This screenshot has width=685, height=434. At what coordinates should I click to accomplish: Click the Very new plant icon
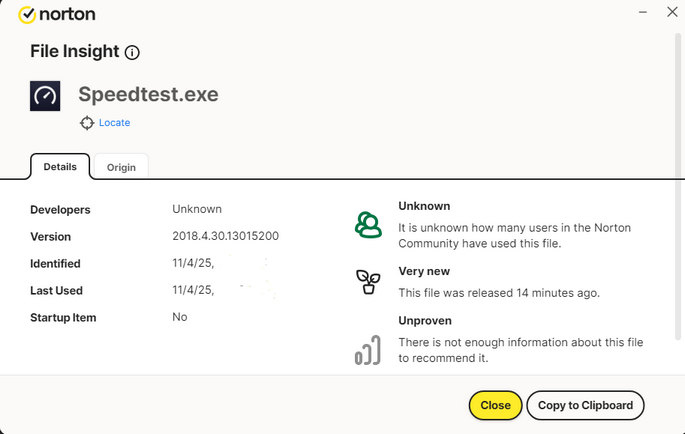[x=368, y=282]
